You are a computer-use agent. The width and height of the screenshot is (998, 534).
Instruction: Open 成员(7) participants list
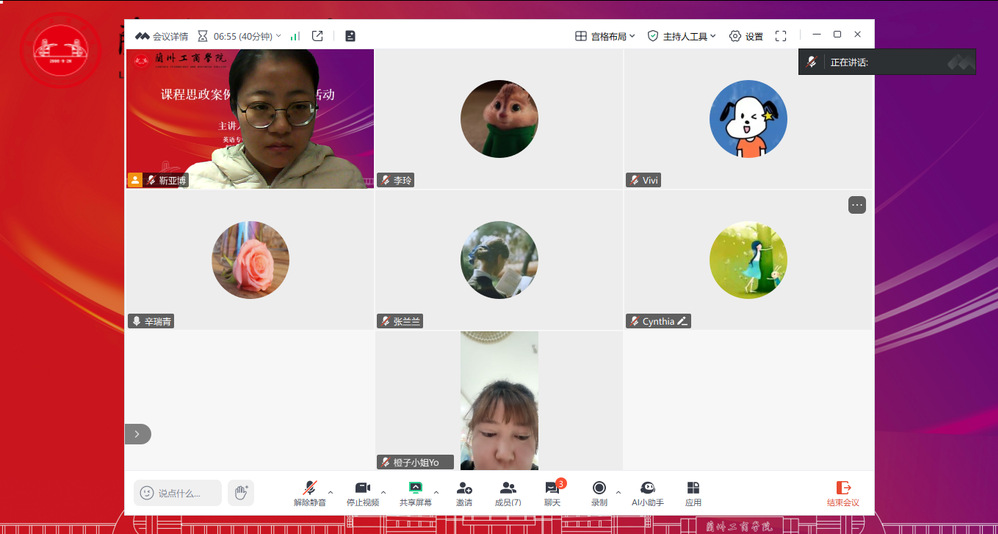[508, 493]
